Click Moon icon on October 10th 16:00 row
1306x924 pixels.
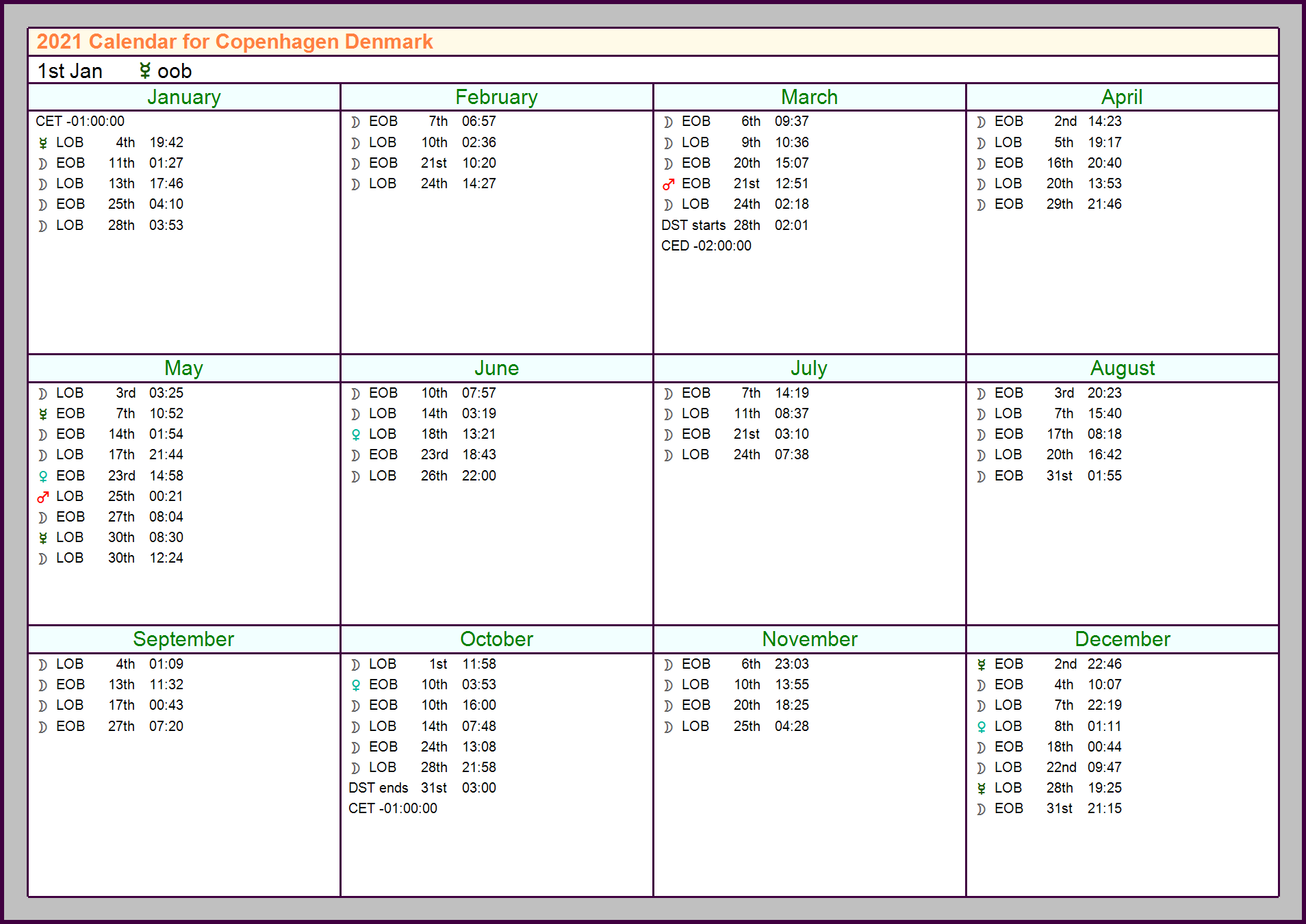(x=356, y=706)
